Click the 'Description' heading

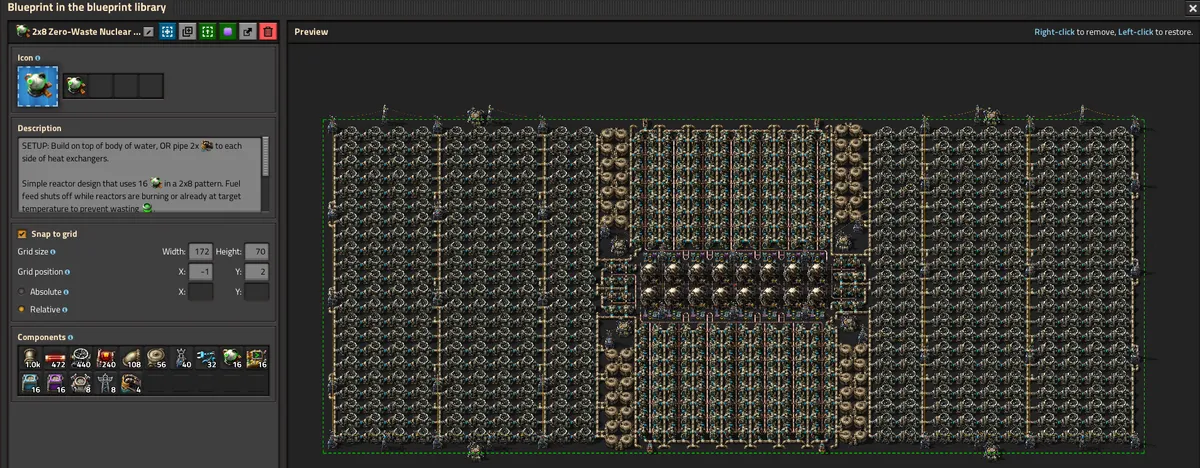[x=39, y=128]
